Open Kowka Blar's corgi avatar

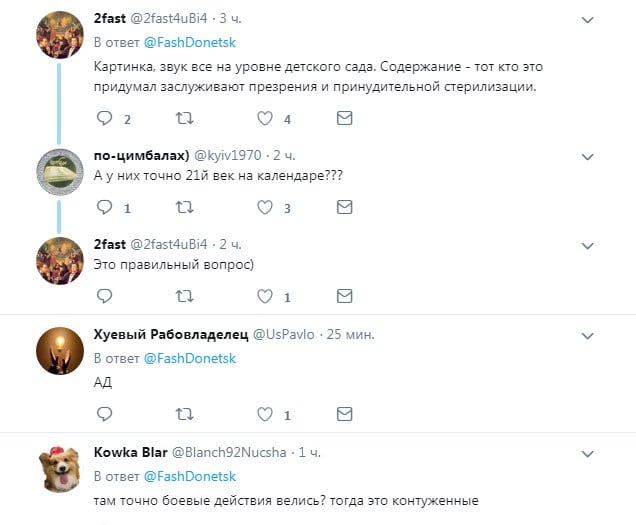click(x=59, y=469)
